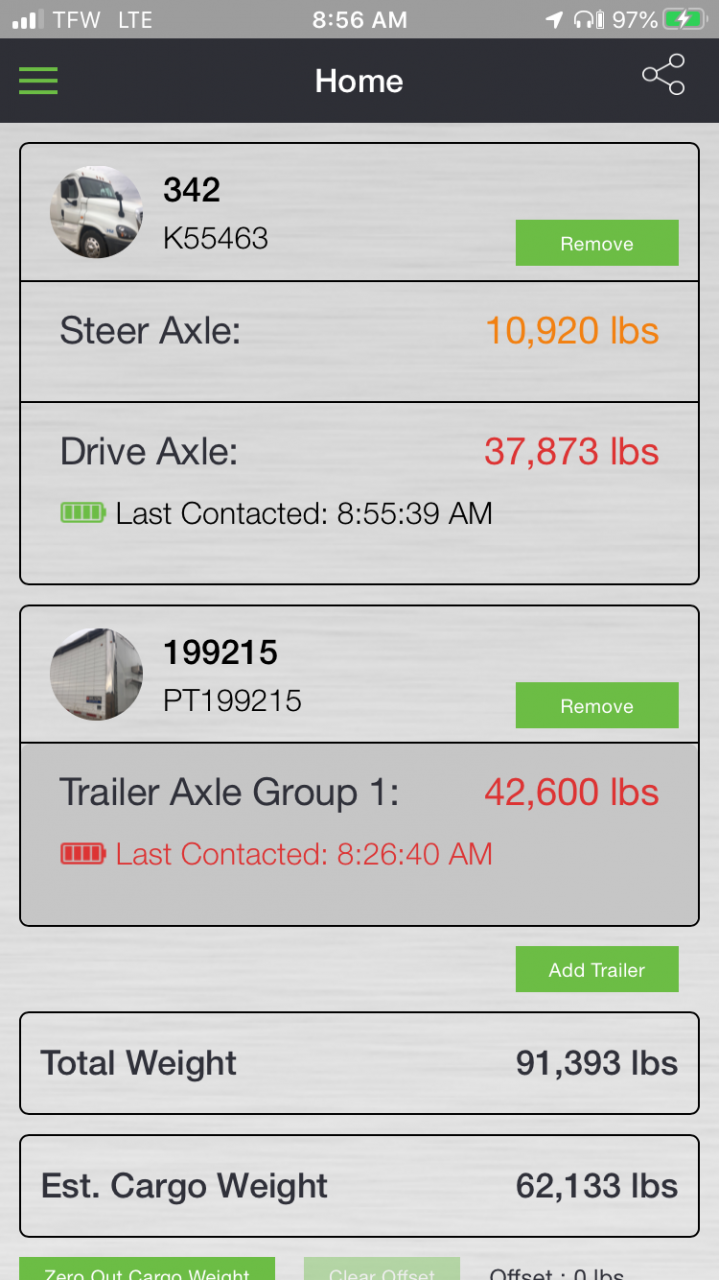Tap the red battery icon under Trailer Axle
This screenshot has width=719, height=1280.
coord(83,854)
